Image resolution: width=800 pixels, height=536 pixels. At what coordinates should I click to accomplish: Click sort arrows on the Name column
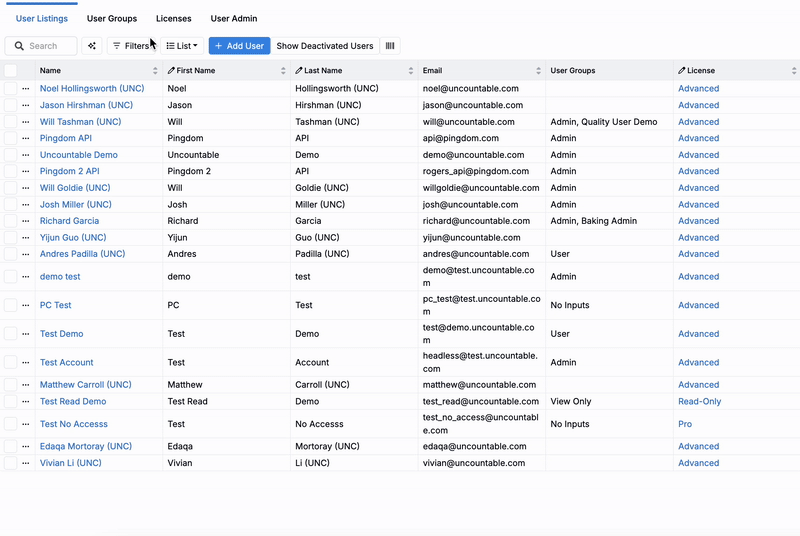155,71
